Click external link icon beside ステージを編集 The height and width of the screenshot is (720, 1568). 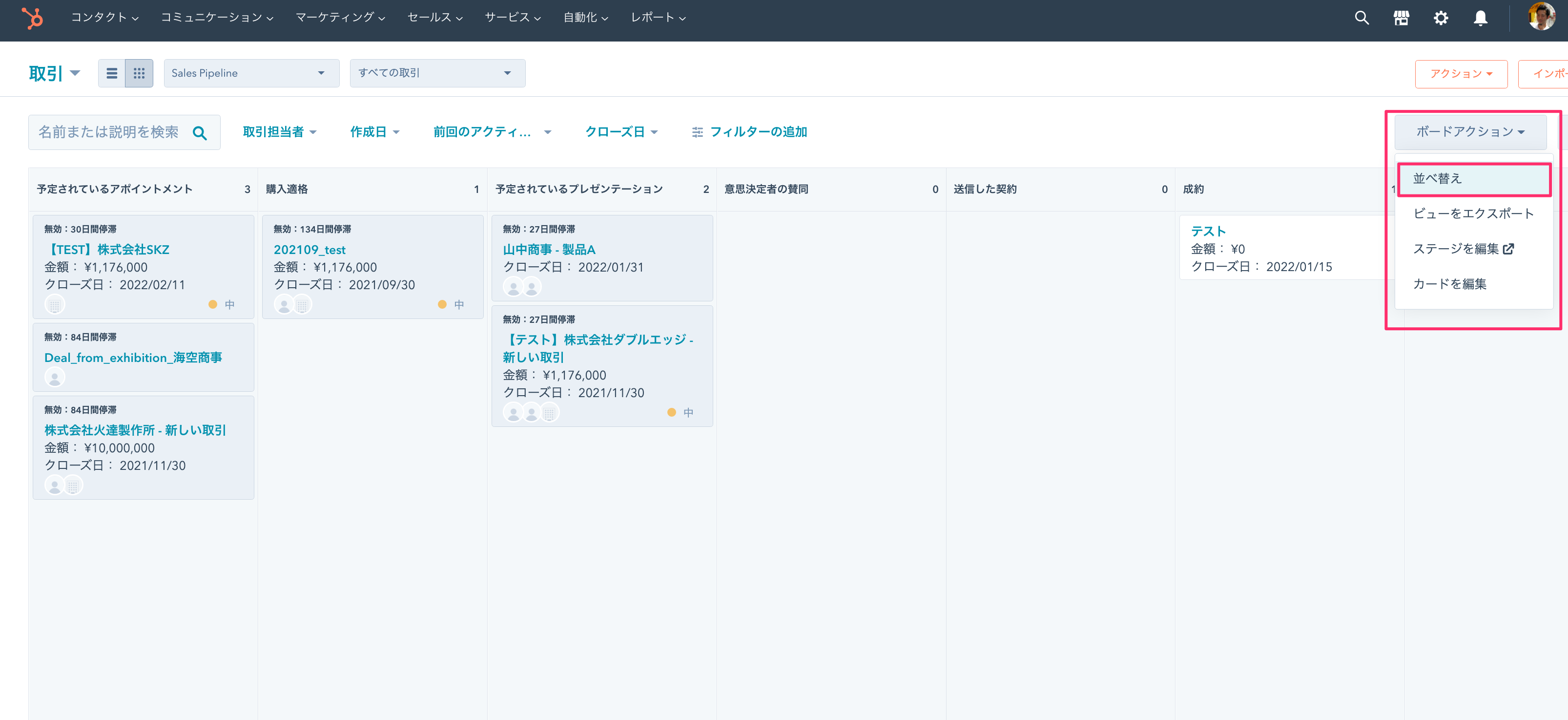tap(1508, 249)
